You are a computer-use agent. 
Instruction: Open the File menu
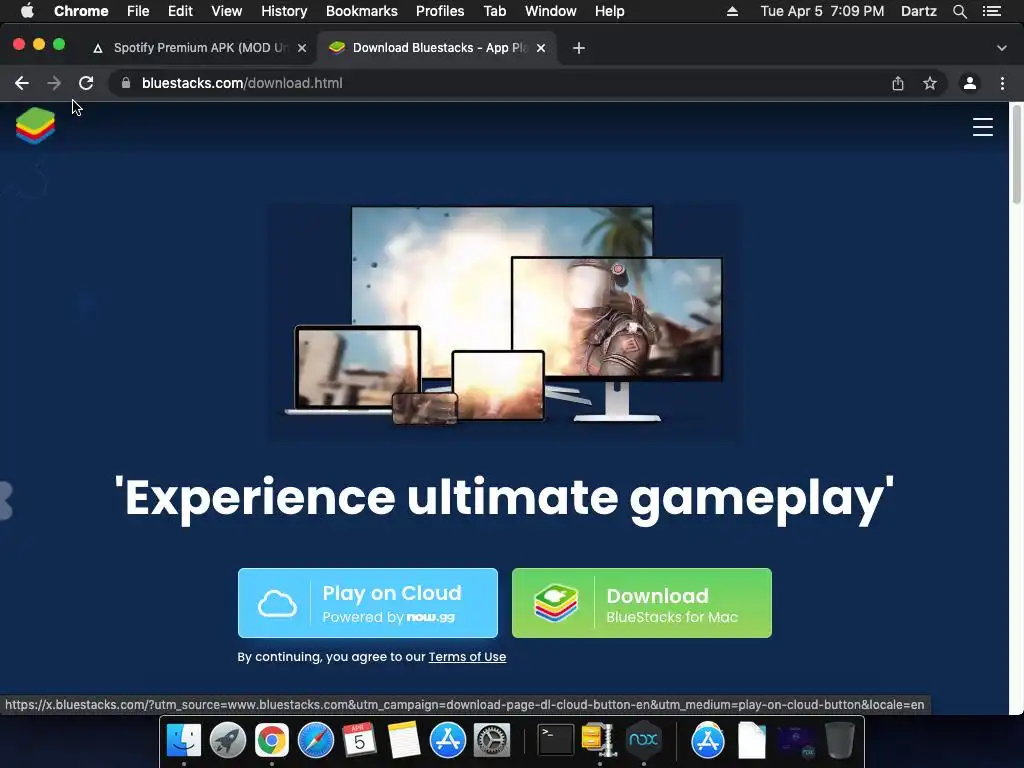pos(138,11)
